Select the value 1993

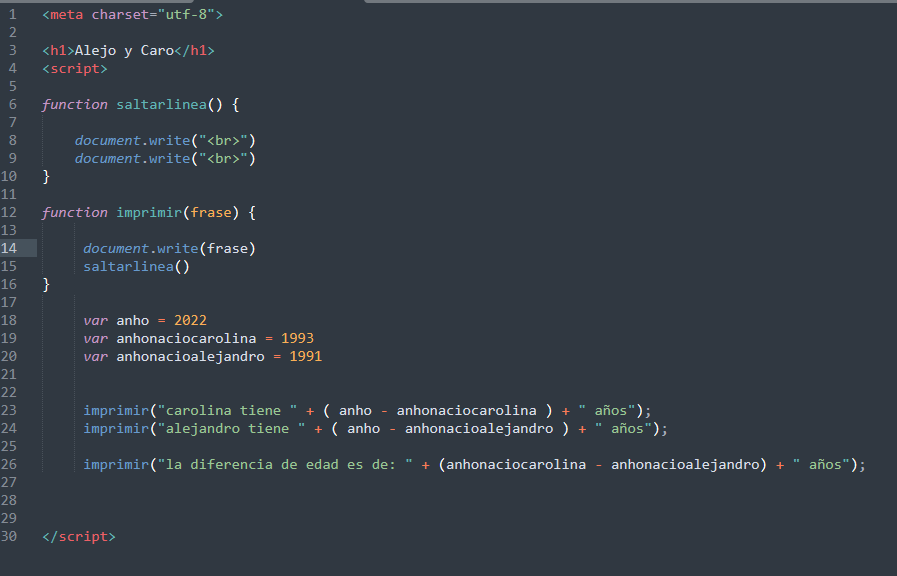click(297, 338)
